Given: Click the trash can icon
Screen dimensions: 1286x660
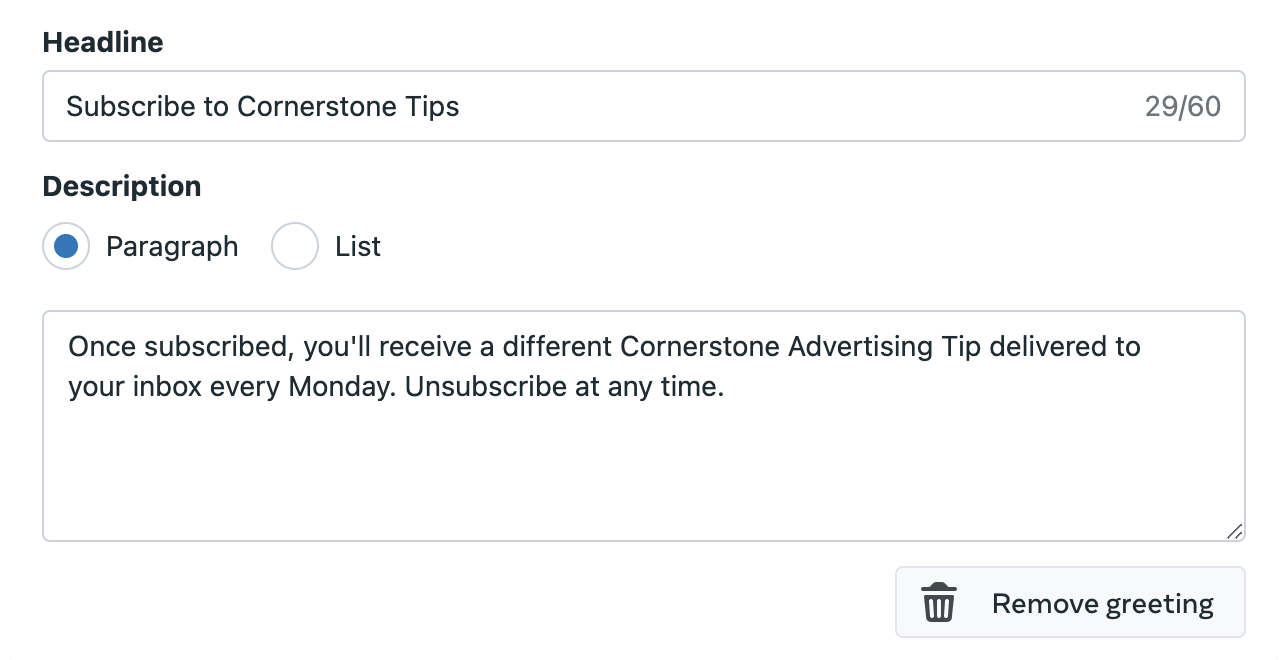Looking at the screenshot, I should [x=938, y=604].
